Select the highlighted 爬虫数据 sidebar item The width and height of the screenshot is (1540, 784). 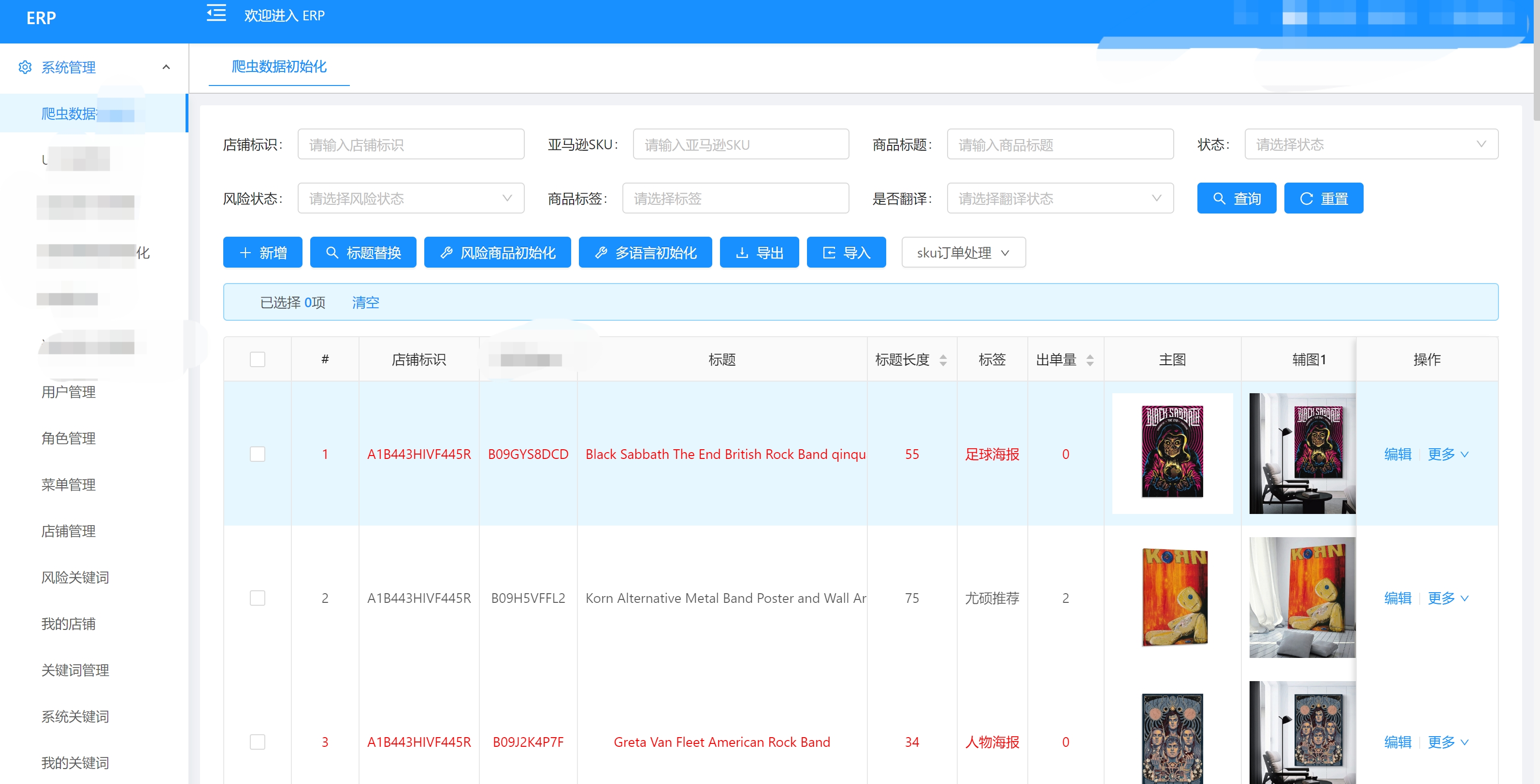[x=94, y=113]
